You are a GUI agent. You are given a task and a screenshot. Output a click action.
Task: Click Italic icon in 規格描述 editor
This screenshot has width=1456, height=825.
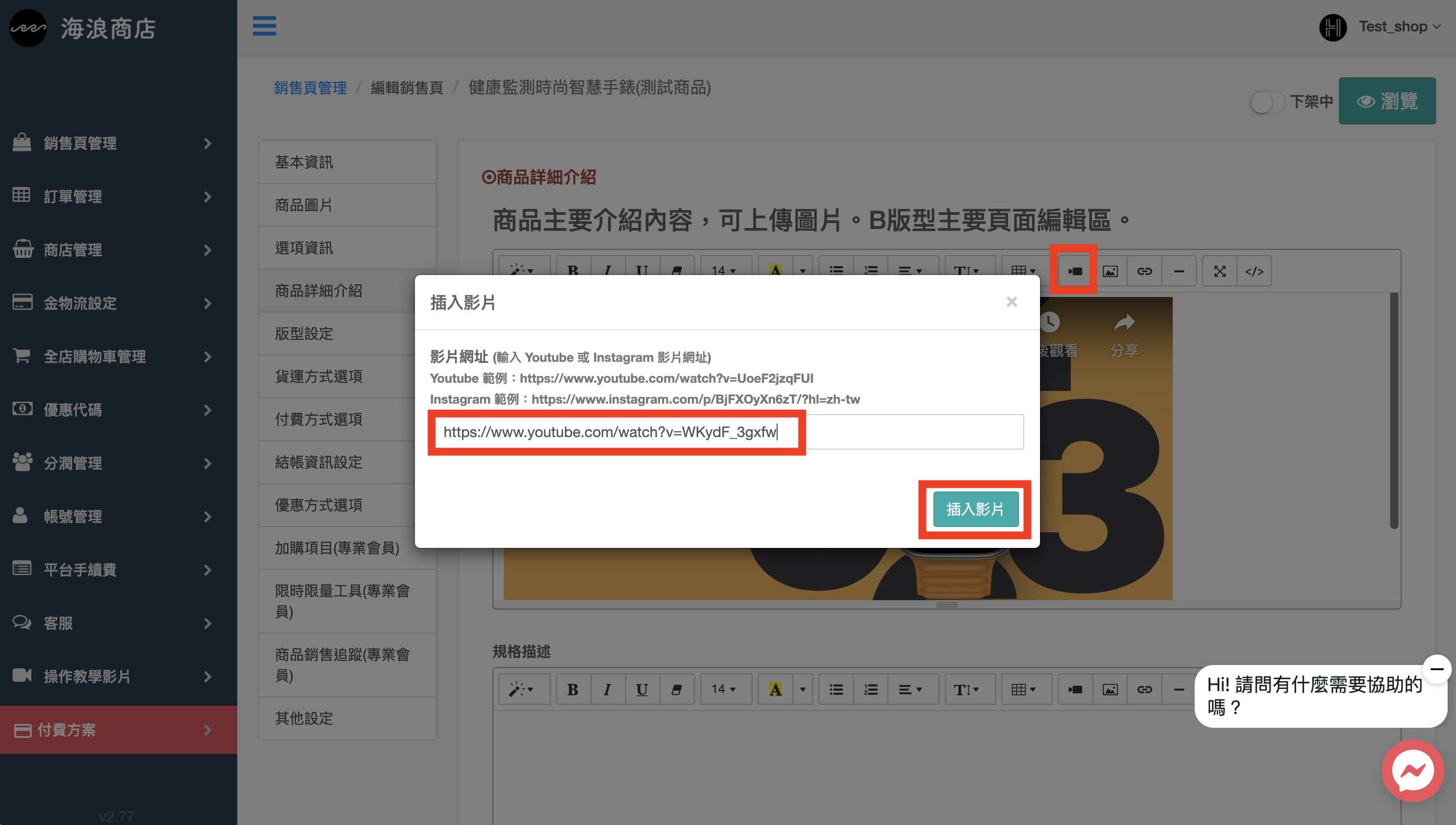608,690
